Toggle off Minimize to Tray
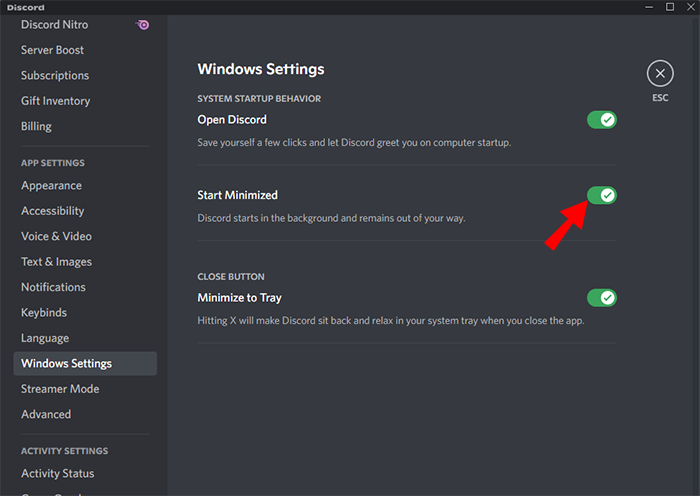This screenshot has width=700, height=496. click(601, 298)
